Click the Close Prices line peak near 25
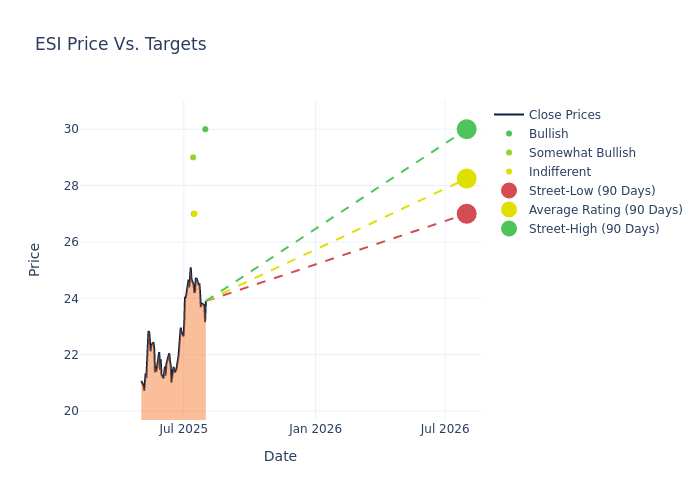Screen dimensions: 700x500 (x=191, y=269)
